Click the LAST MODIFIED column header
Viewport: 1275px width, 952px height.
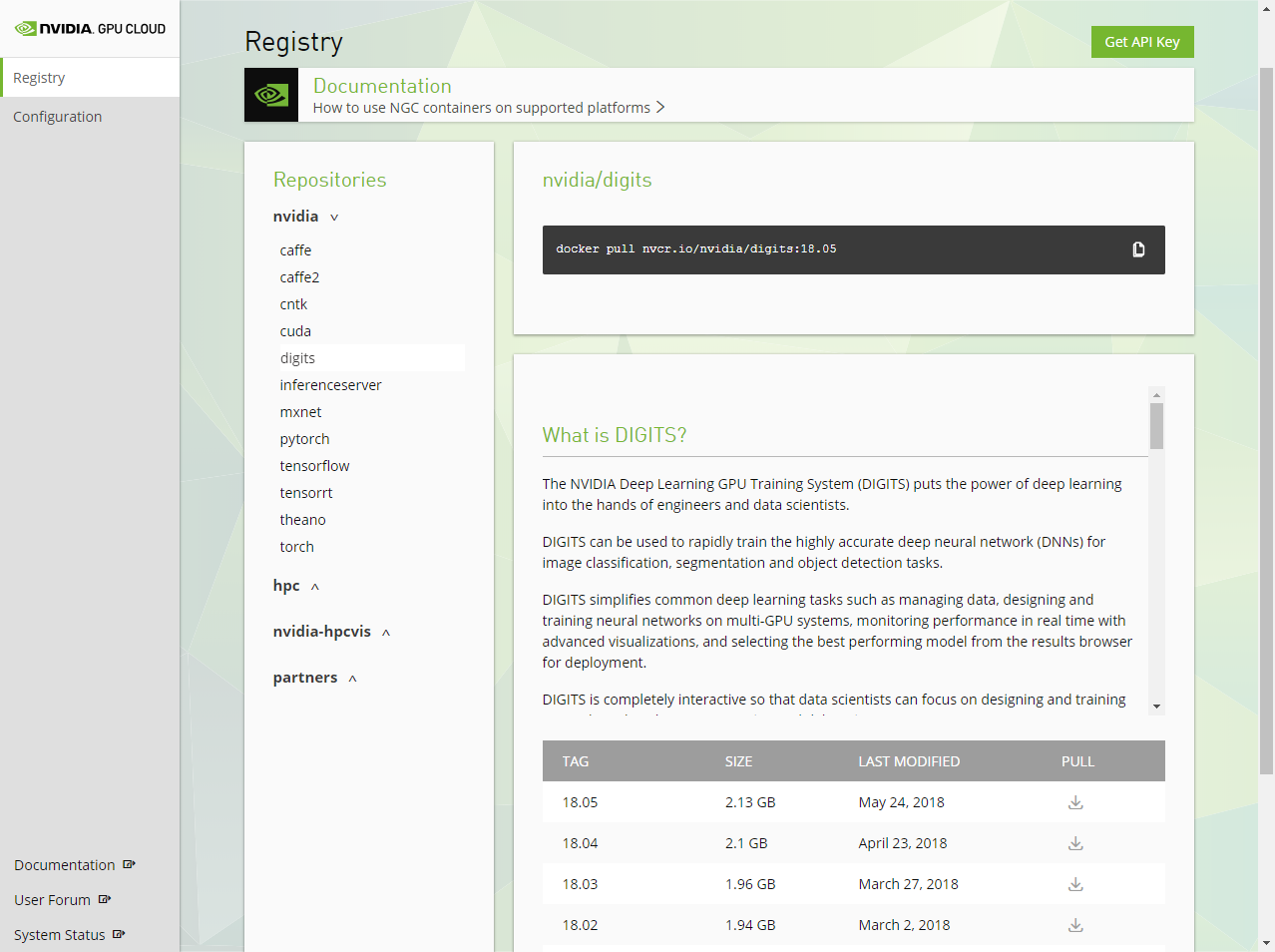pyautogui.click(x=909, y=761)
